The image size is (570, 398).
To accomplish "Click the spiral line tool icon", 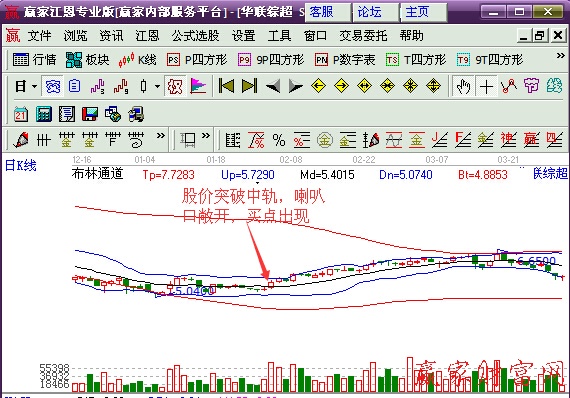I will 136,140.
